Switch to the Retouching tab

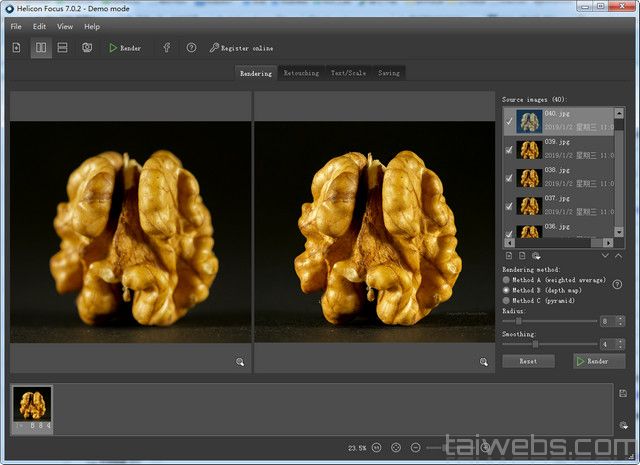[301, 73]
